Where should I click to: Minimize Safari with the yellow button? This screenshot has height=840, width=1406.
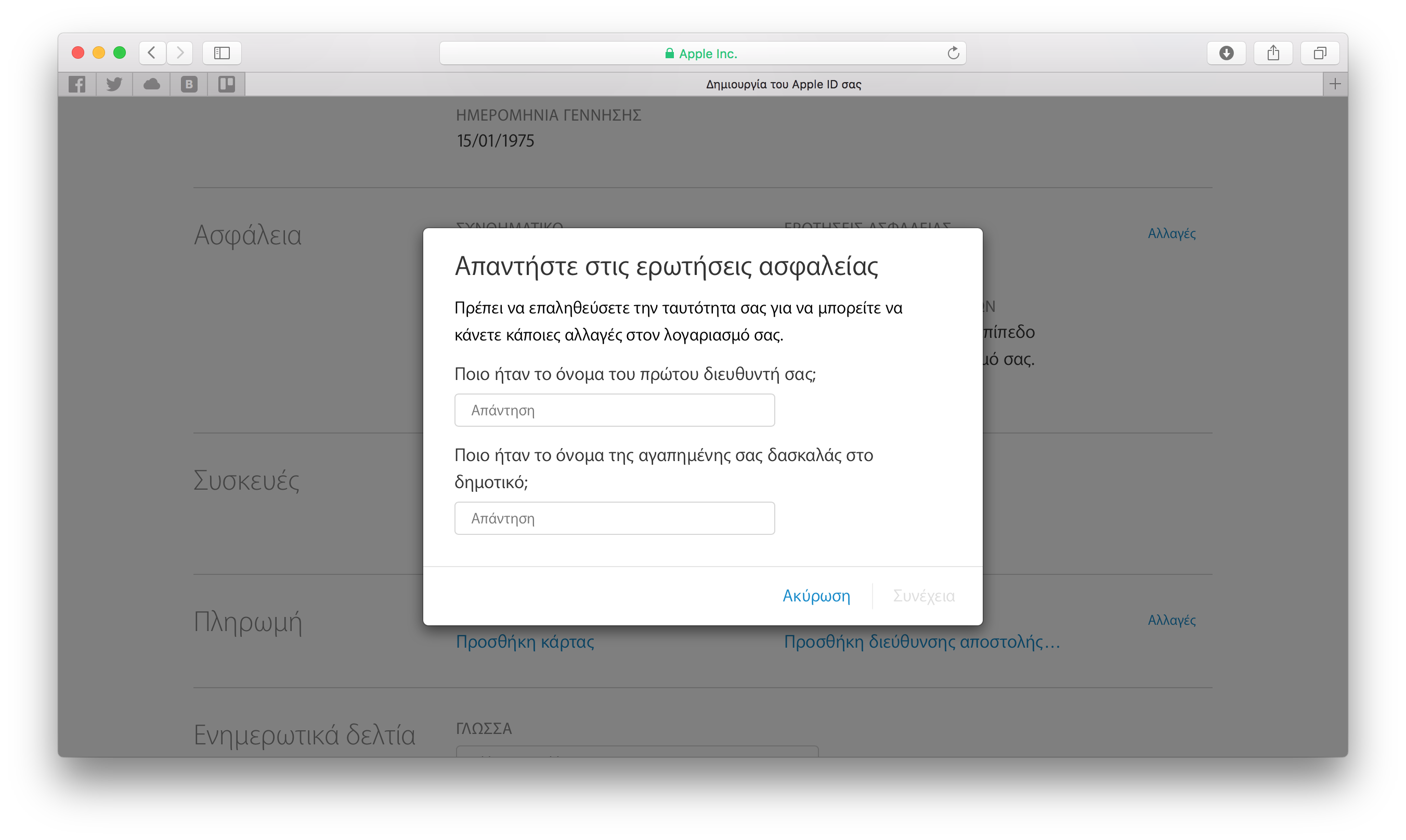(x=98, y=52)
